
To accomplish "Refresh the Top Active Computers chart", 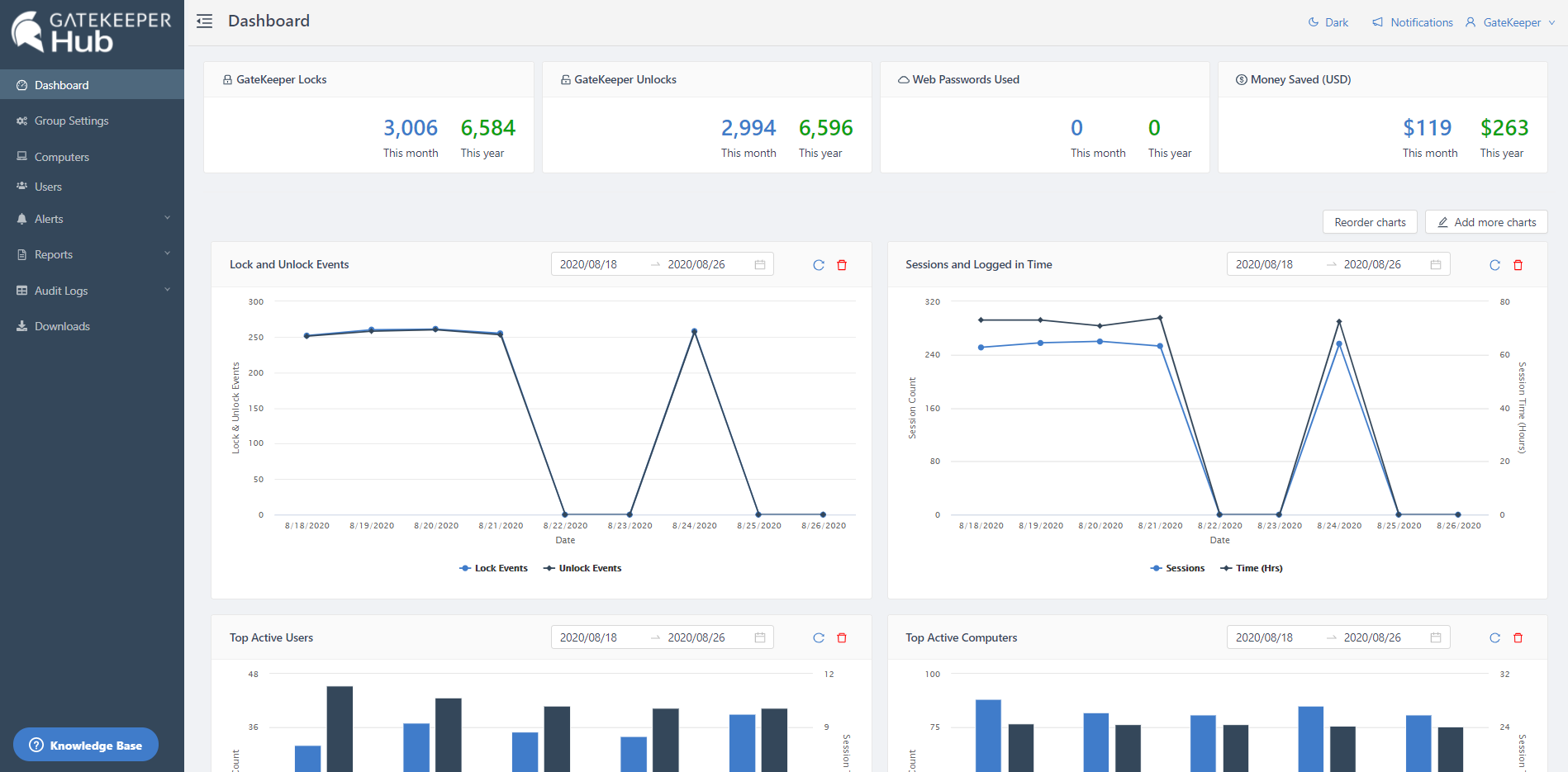I will tap(1494, 637).
